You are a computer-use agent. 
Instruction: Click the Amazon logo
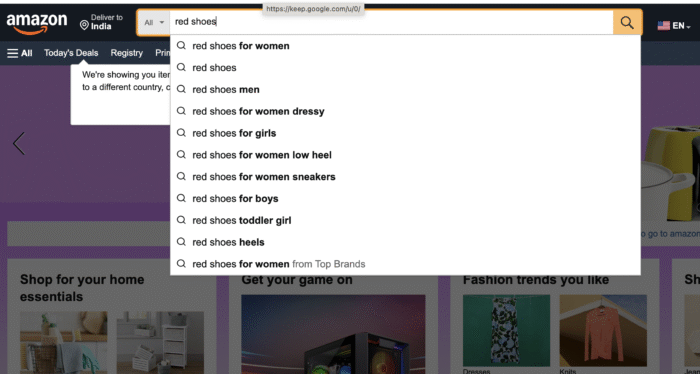click(37, 23)
